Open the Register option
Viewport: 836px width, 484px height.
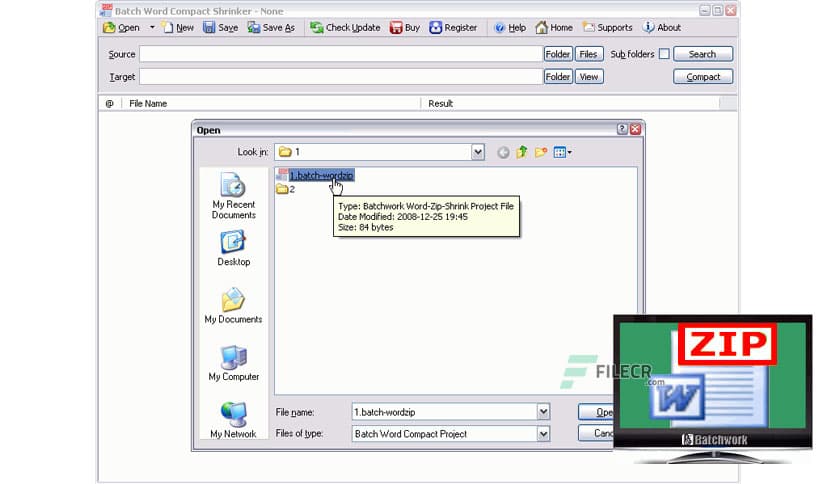(453, 28)
